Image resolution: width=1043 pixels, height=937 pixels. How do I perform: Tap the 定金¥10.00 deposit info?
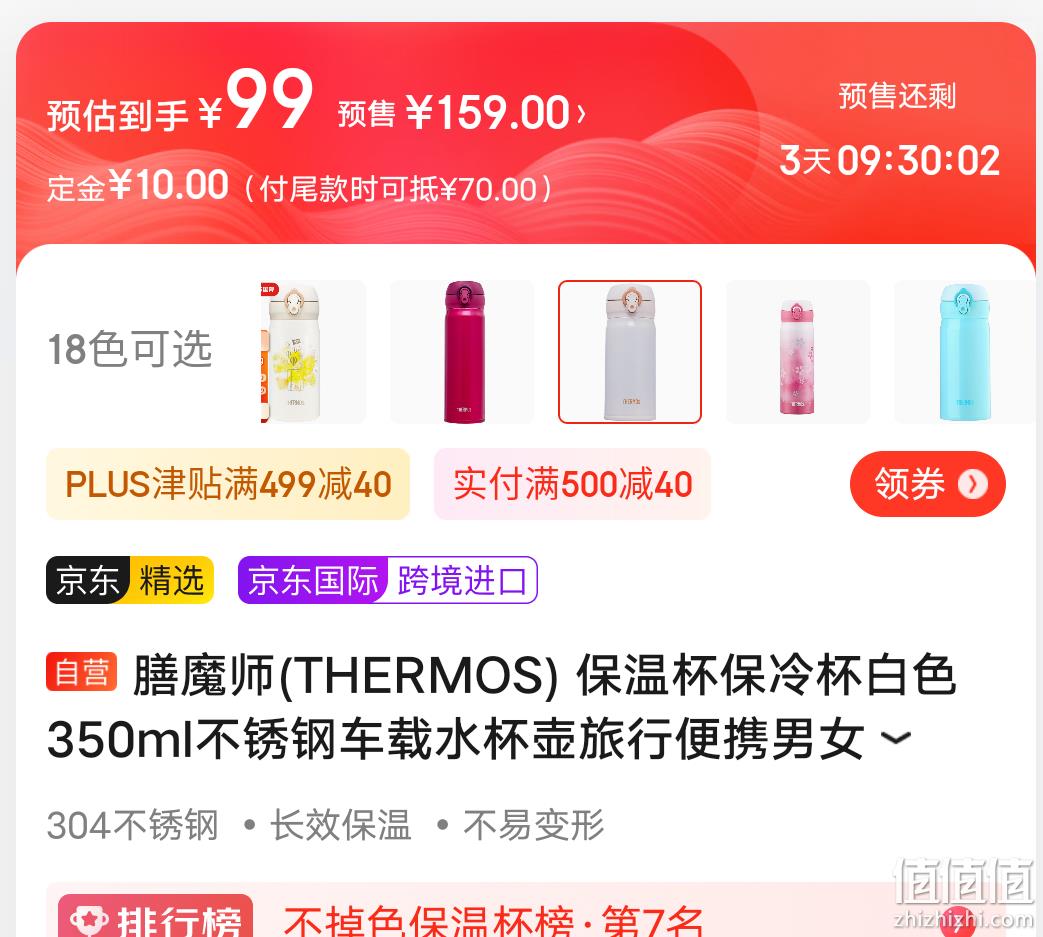(x=138, y=186)
